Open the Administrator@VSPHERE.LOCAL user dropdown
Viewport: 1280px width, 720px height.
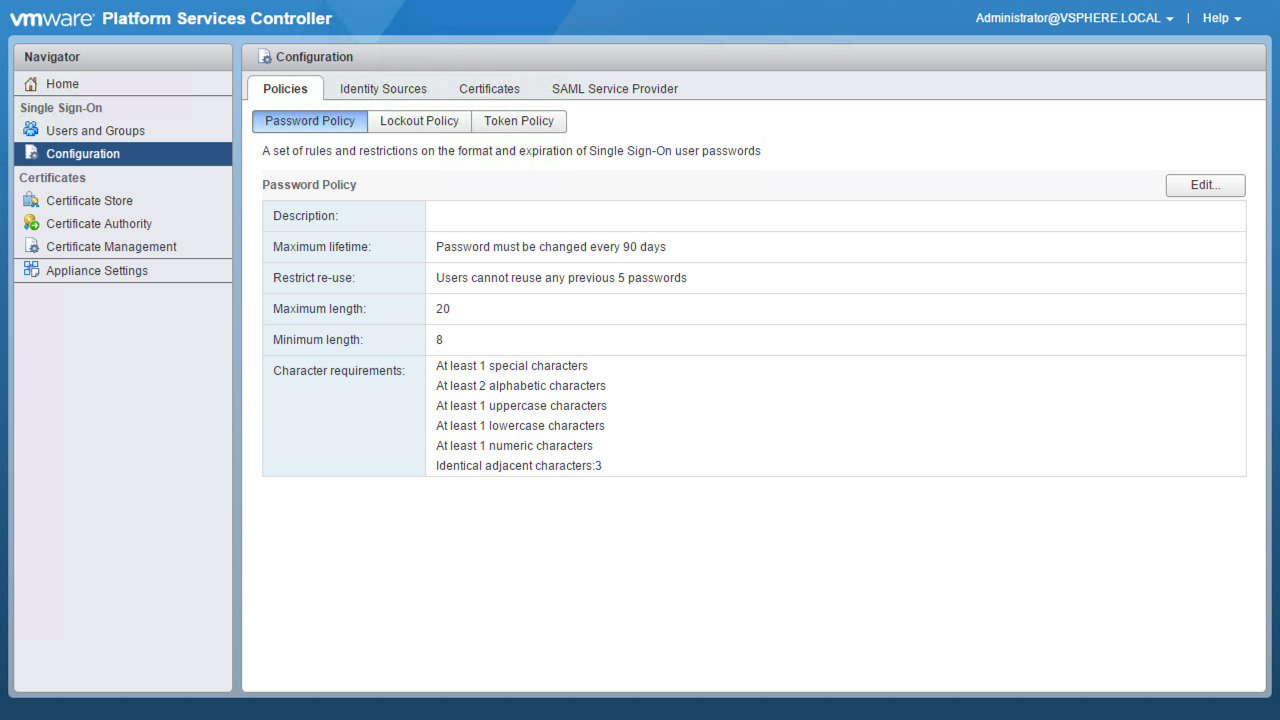pos(1074,18)
